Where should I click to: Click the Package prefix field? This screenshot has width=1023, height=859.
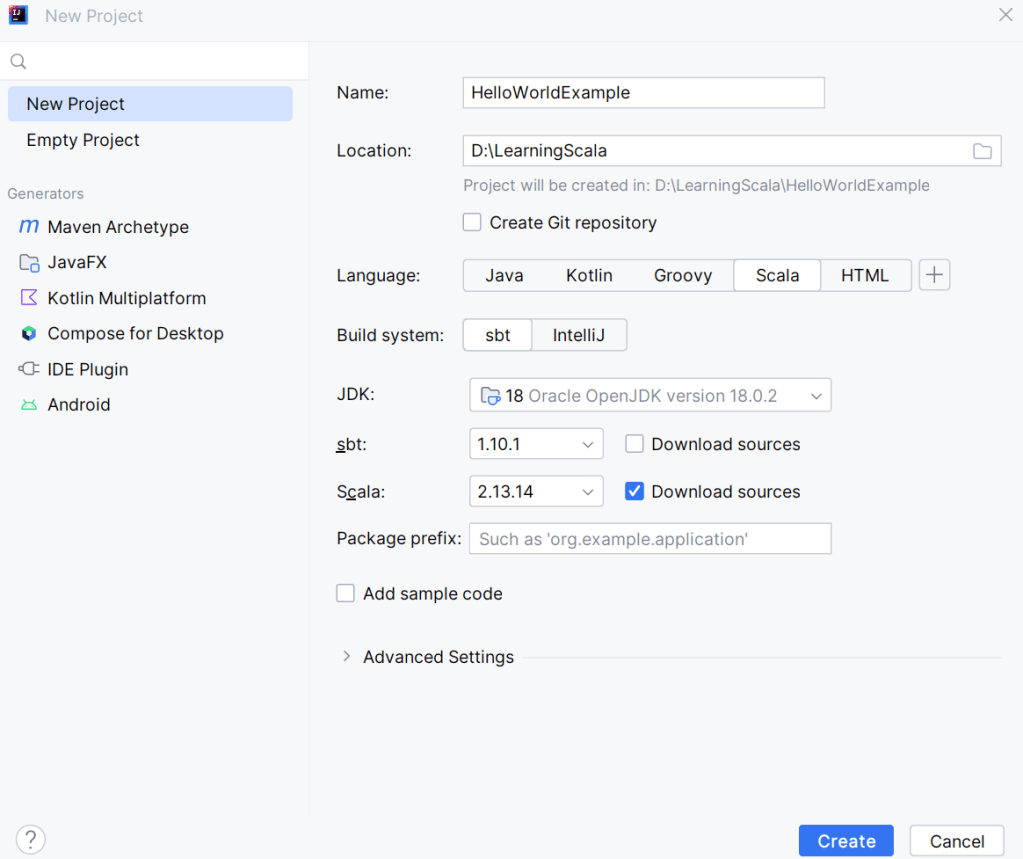coord(650,539)
